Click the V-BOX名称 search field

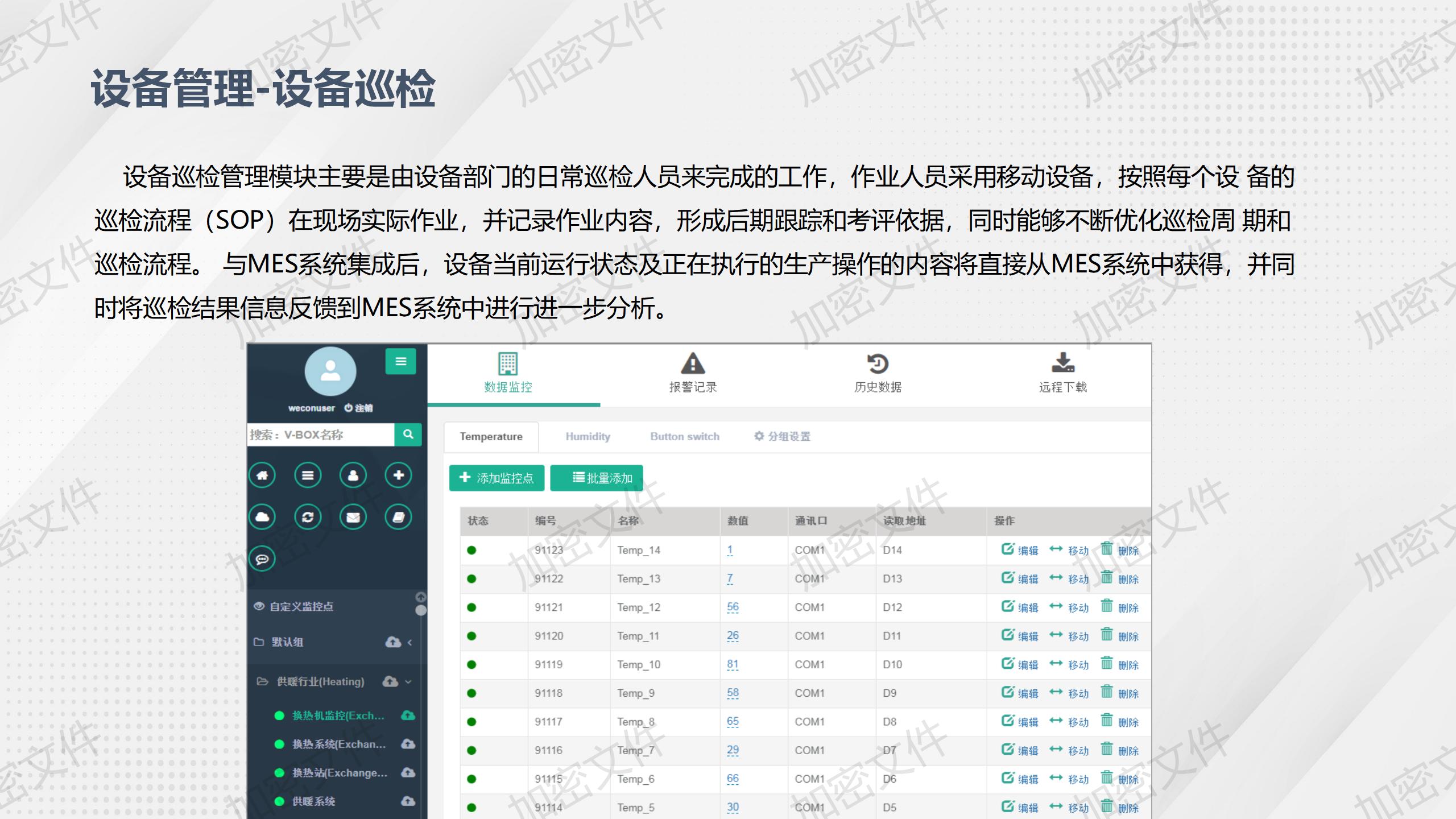[321, 435]
